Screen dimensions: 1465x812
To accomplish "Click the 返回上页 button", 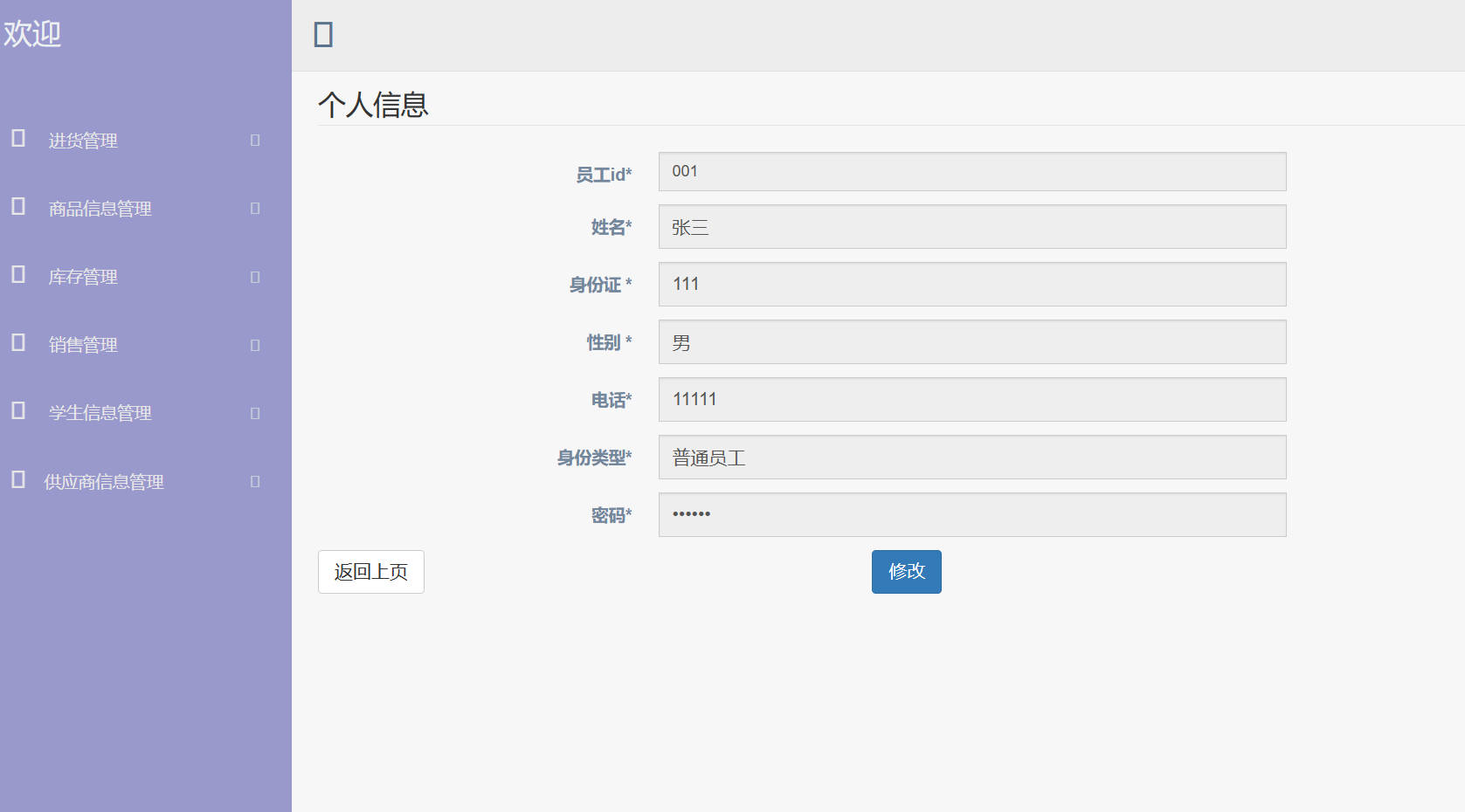I will point(370,571).
